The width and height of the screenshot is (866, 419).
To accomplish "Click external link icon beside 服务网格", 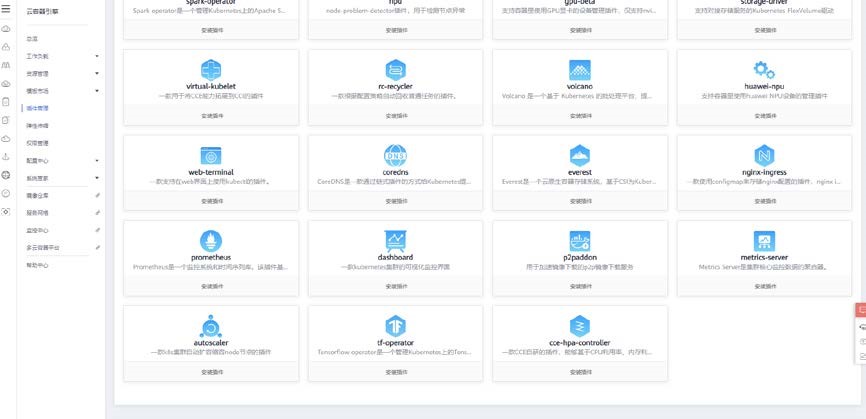I will 97,213.
